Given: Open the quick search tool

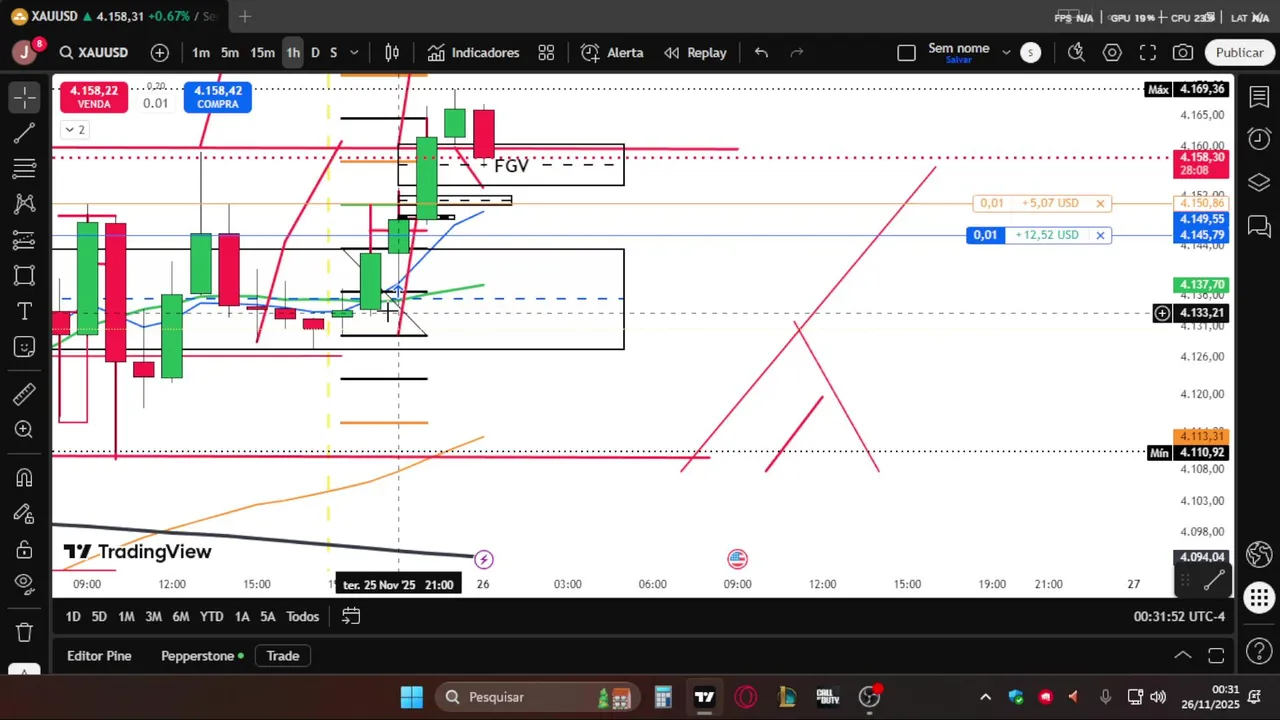Looking at the screenshot, I should 1076,53.
